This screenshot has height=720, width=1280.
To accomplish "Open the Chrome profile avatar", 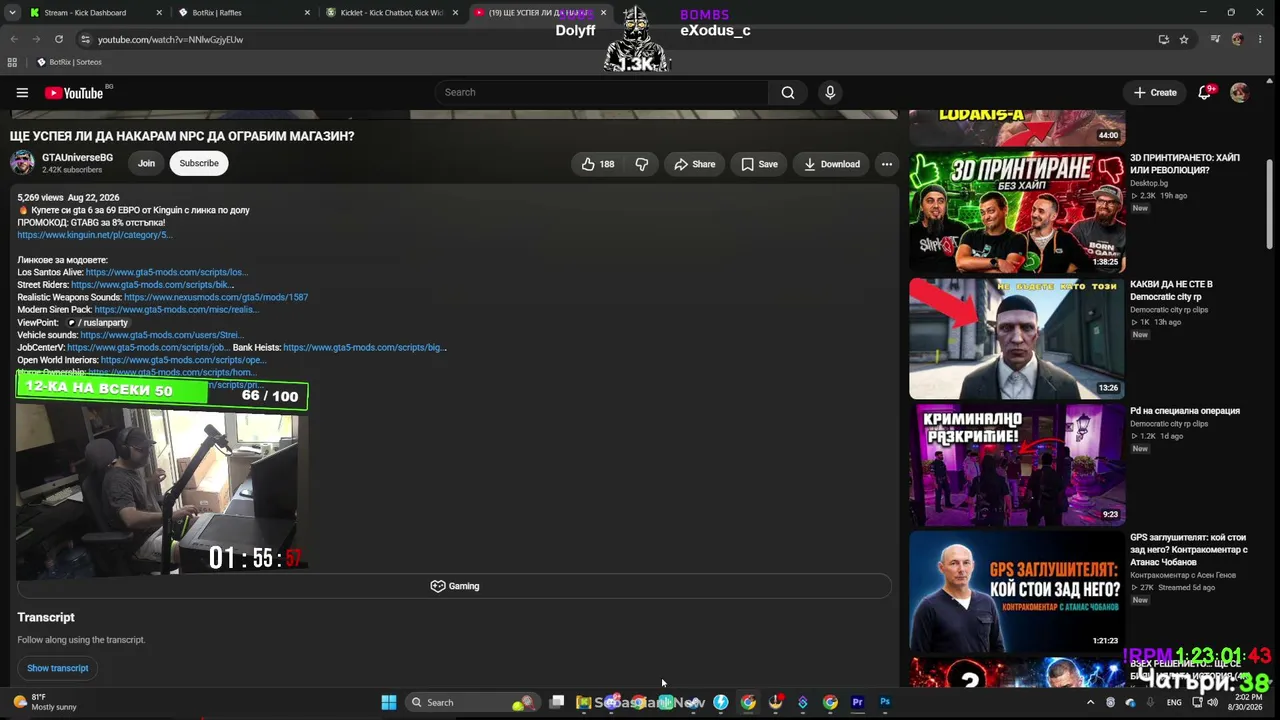I will (x=1238, y=39).
